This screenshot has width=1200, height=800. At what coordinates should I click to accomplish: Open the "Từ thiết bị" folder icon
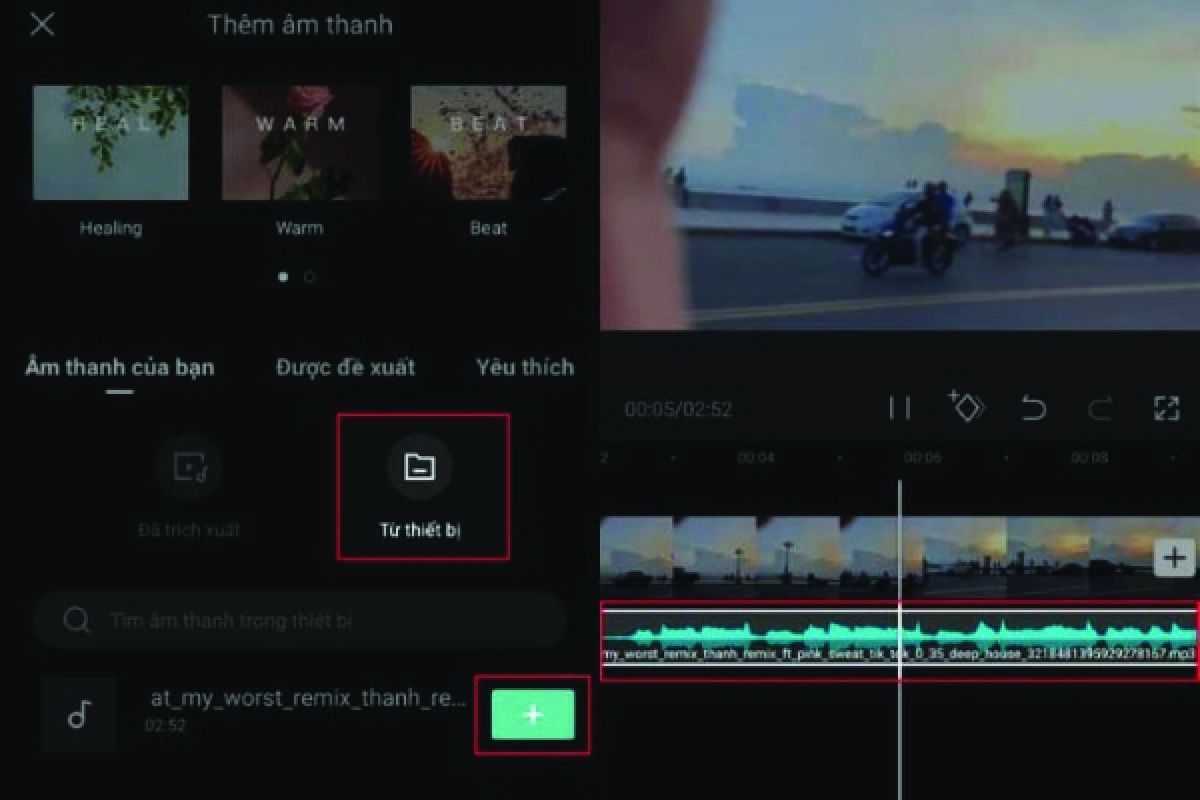[423, 467]
